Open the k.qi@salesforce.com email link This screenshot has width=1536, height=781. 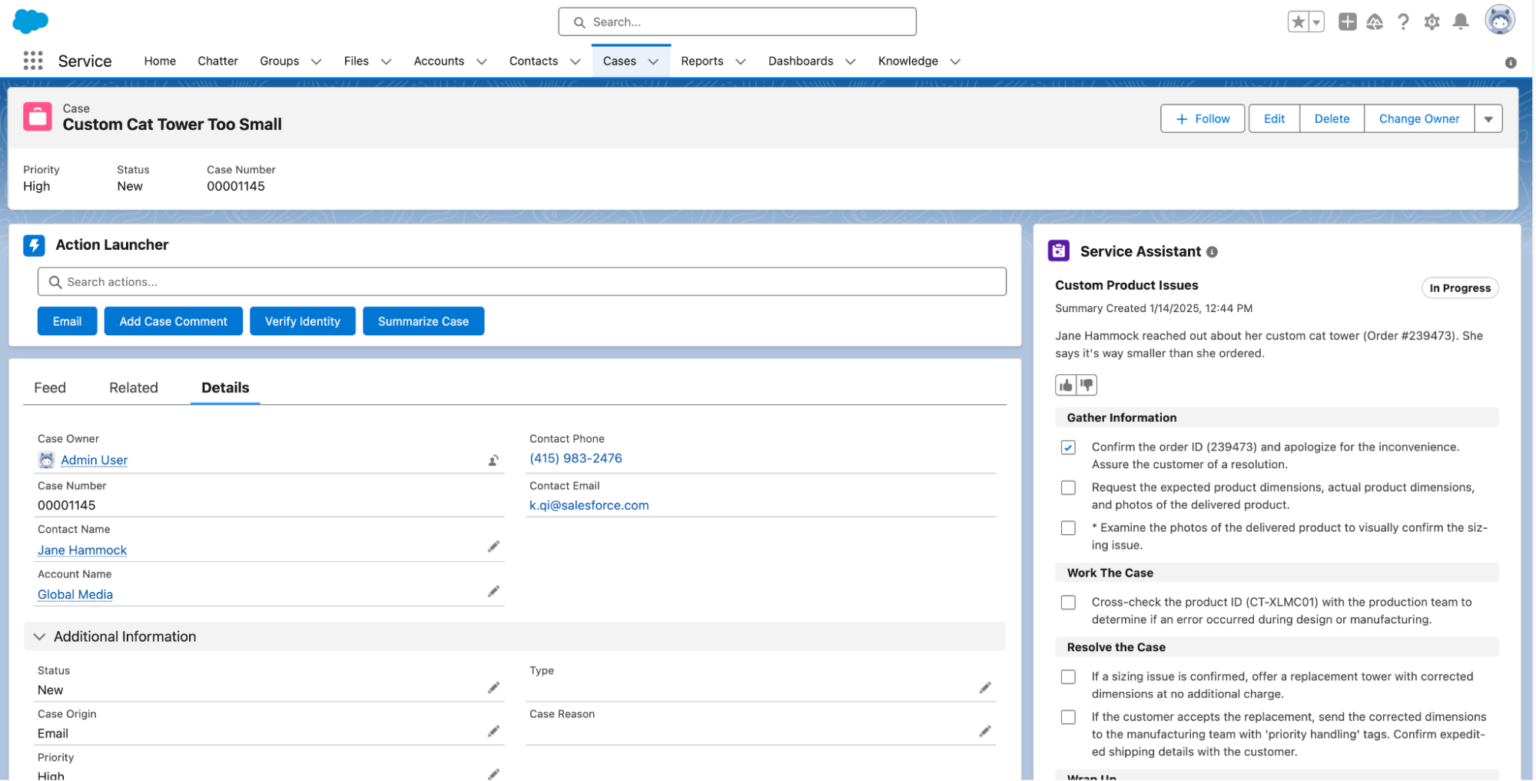coord(589,505)
